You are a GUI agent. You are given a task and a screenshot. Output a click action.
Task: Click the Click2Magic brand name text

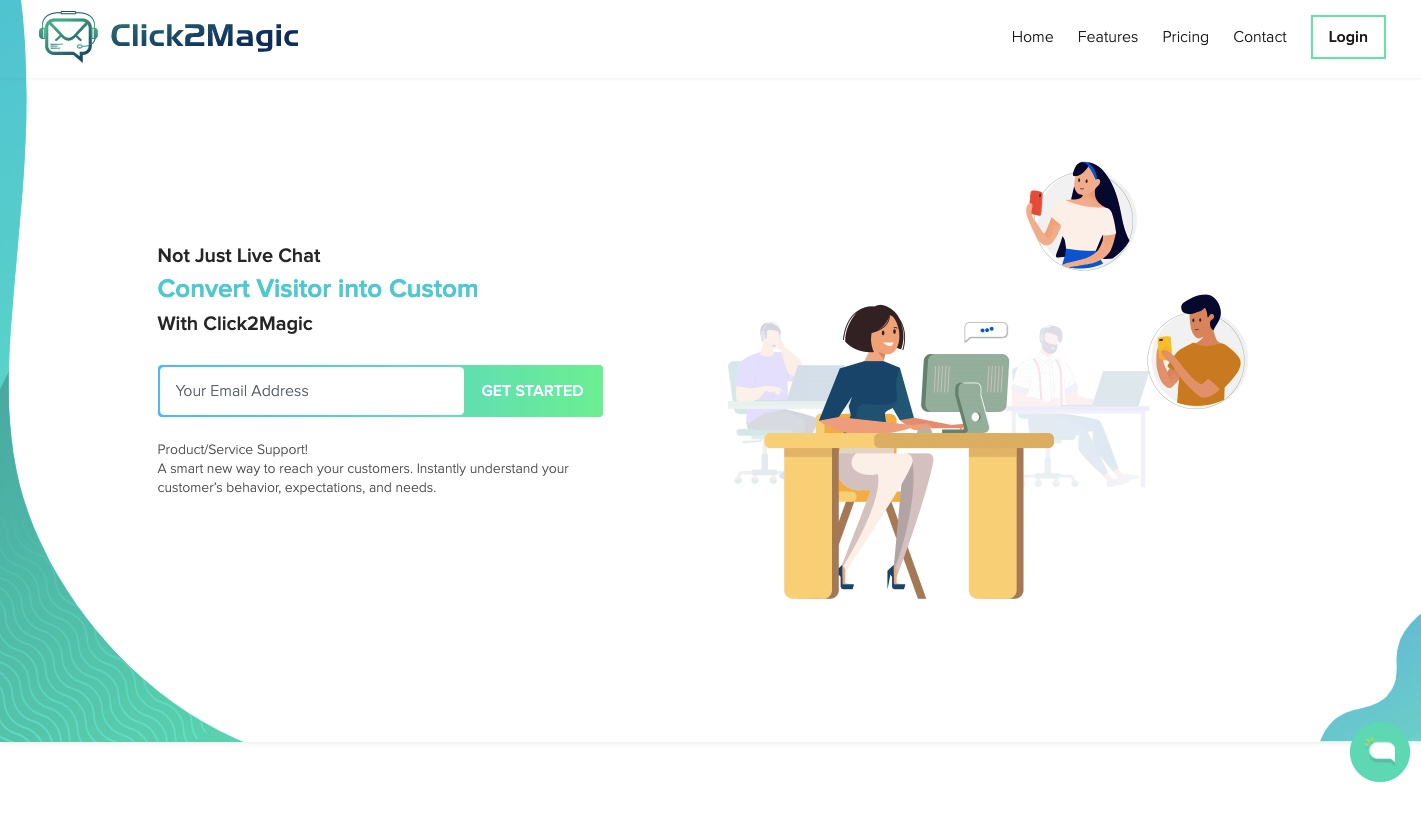(205, 36)
